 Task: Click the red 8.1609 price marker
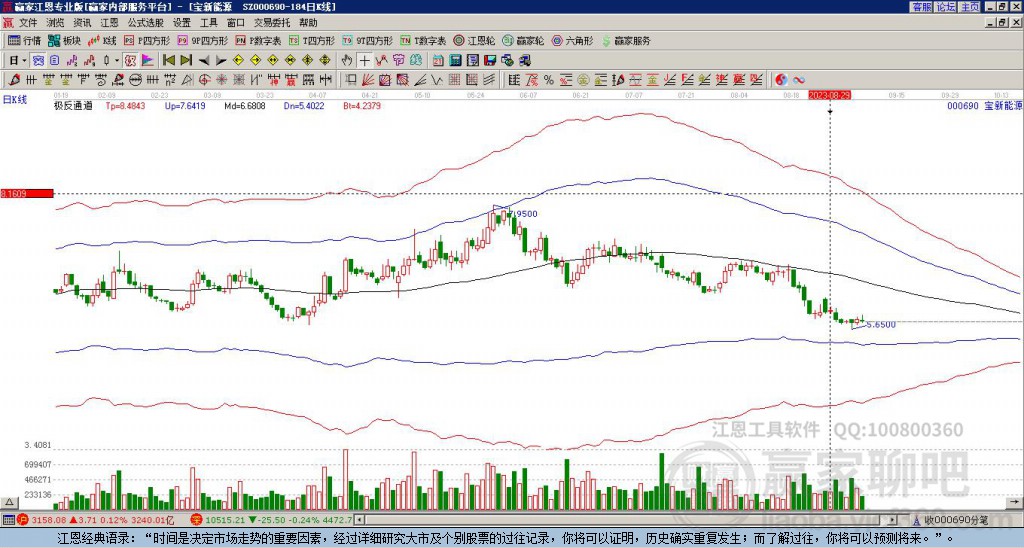(27, 194)
